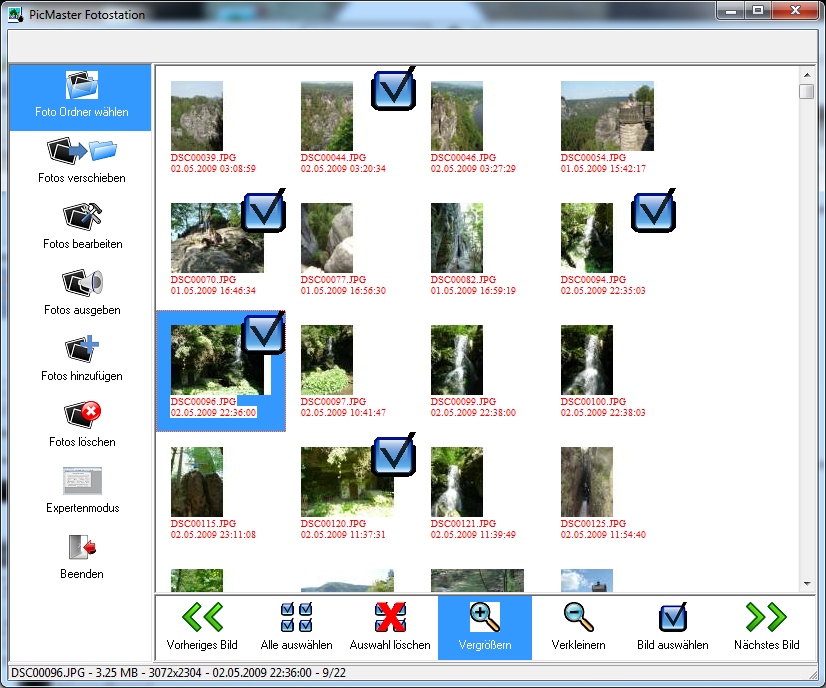Select thumbnail DSC00100.JPG
The width and height of the screenshot is (826, 688).
pyautogui.click(x=587, y=360)
